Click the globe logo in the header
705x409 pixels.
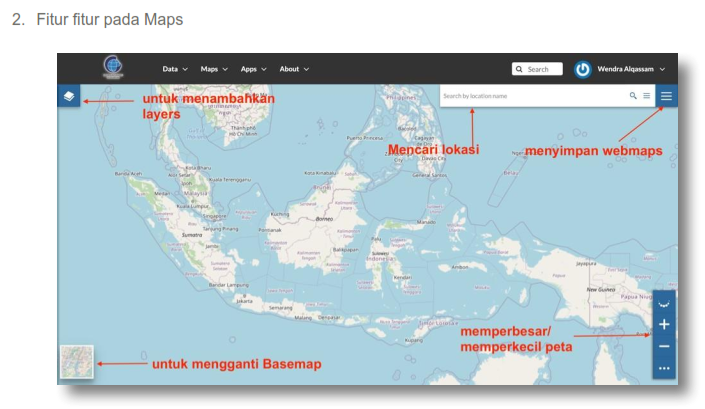coord(112,67)
